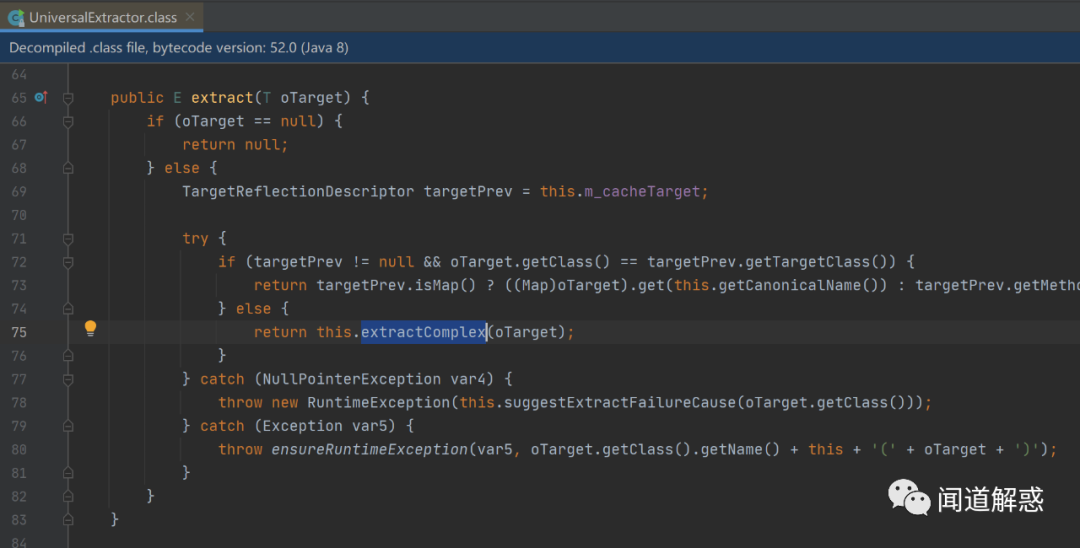Collapse the try block fold on line 71
This screenshot has width=1080, height=548.
(x=68, y=239)
